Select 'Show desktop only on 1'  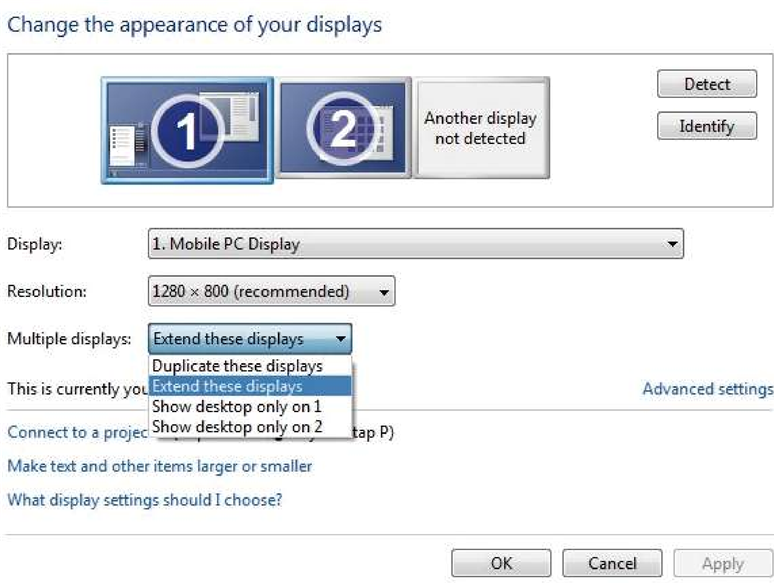(237, 407)
